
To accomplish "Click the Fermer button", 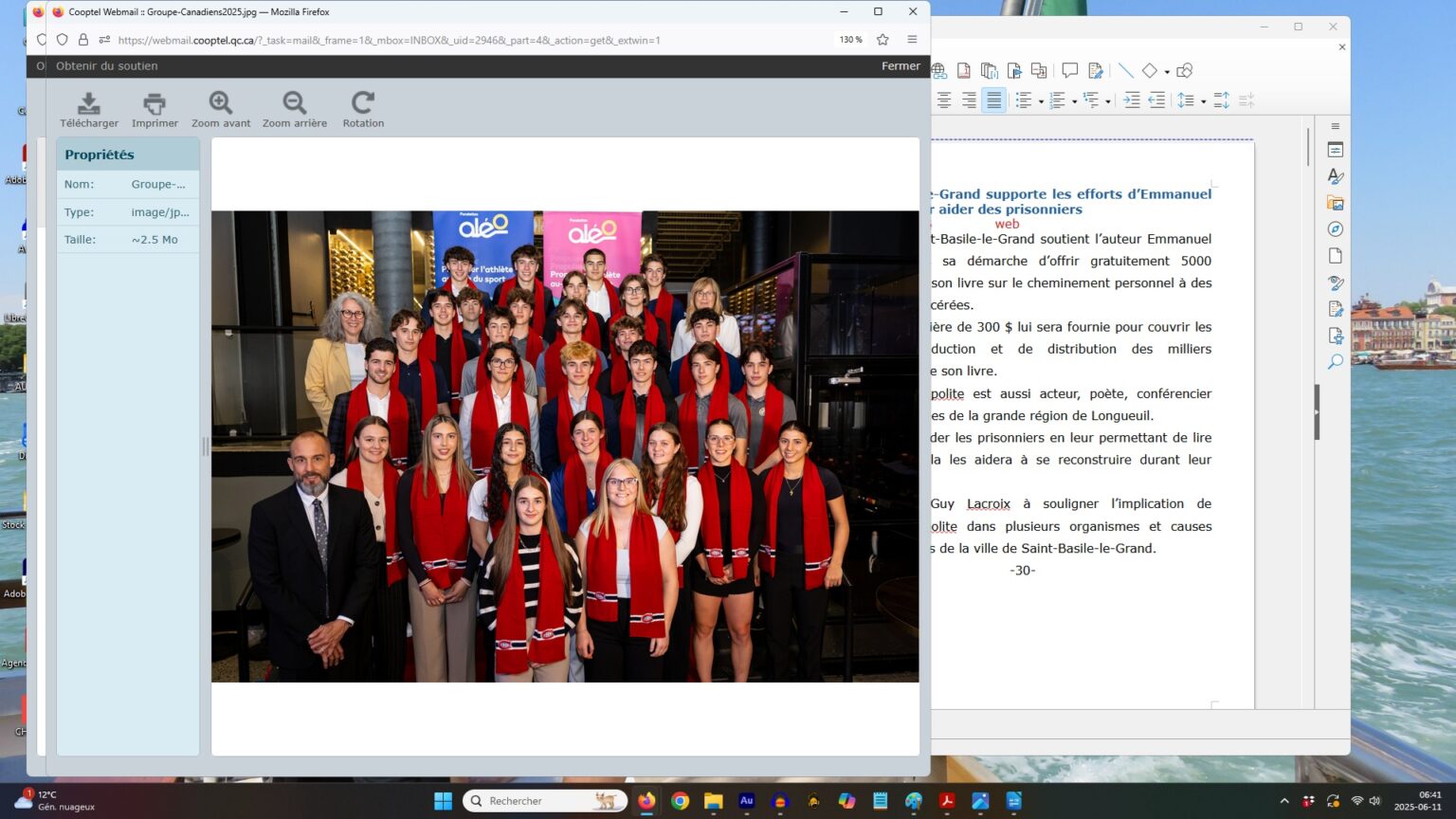I will [x=901, y=66].
